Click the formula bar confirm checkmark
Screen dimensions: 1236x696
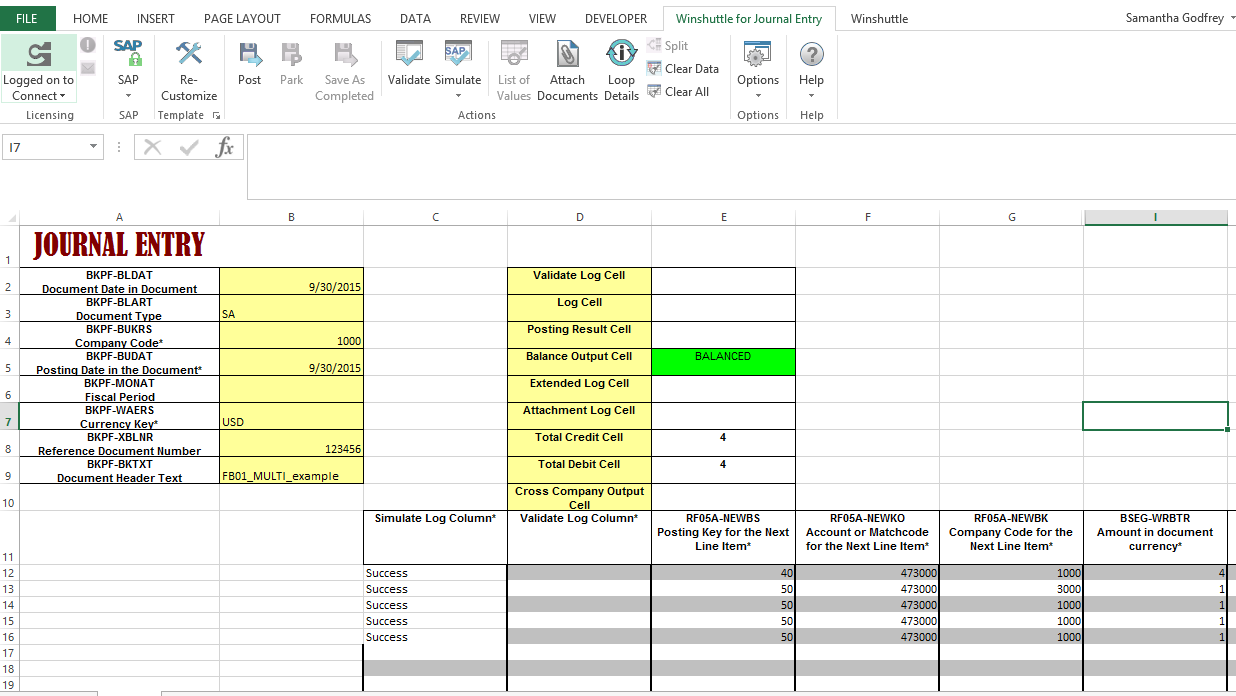click(x=189, y=147)
